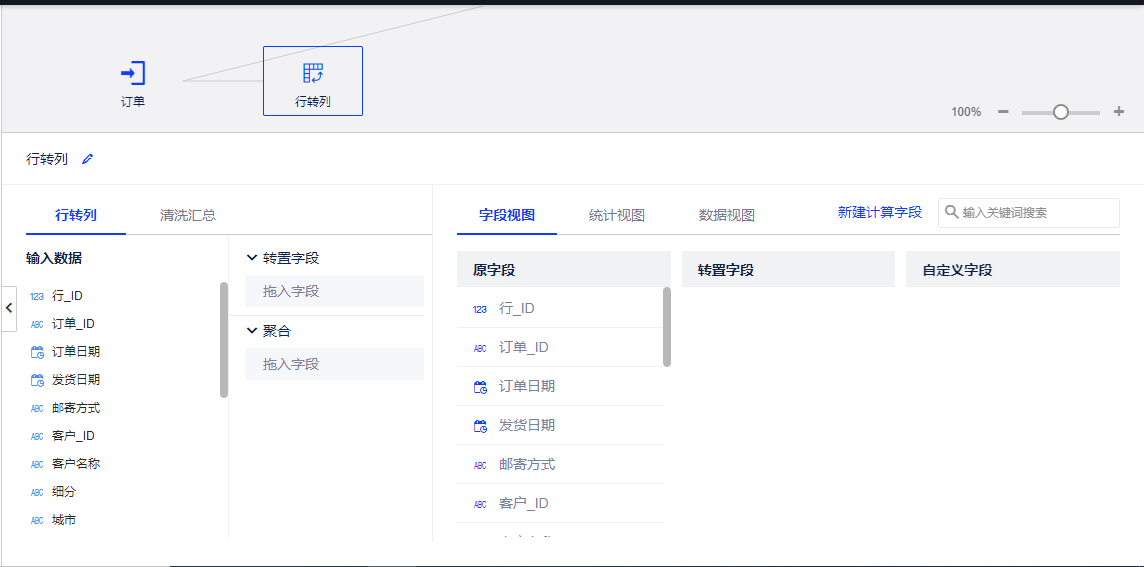Collapse the left side panel arrow
This screenshot has height=567, width=1144.
[9, 308]
